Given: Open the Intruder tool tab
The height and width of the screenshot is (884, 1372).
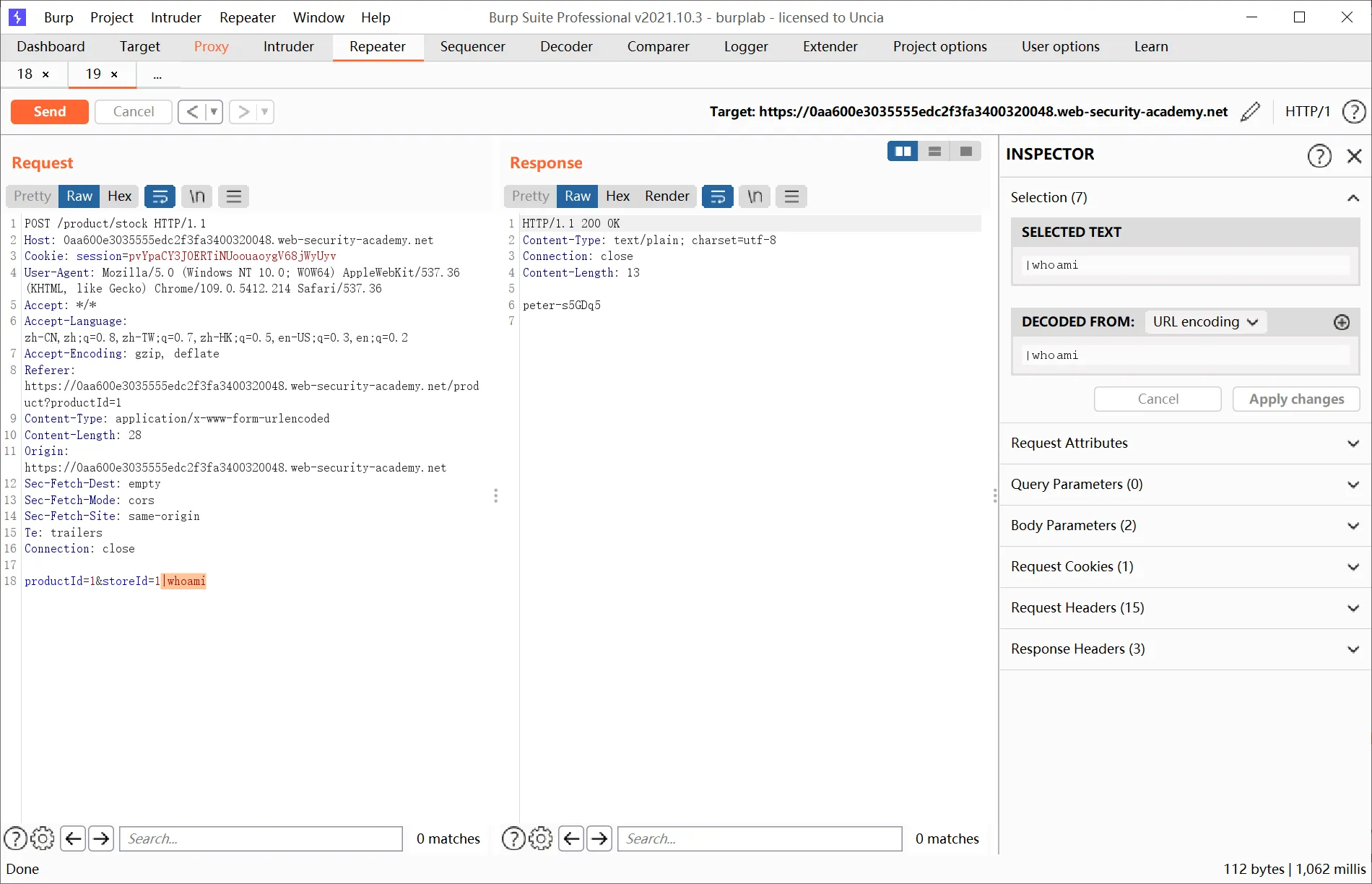Looking at the screenshot, I should pos(289,47).
